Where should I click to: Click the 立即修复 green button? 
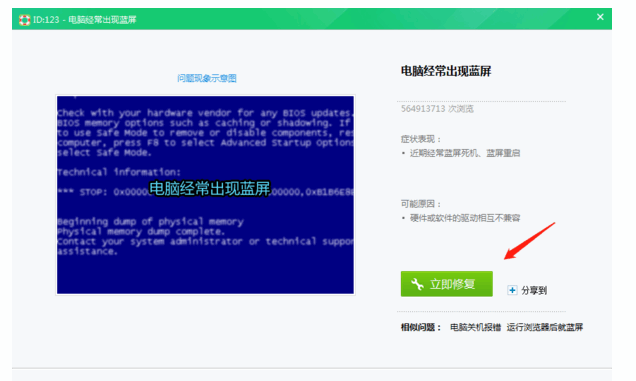point(447,284)
